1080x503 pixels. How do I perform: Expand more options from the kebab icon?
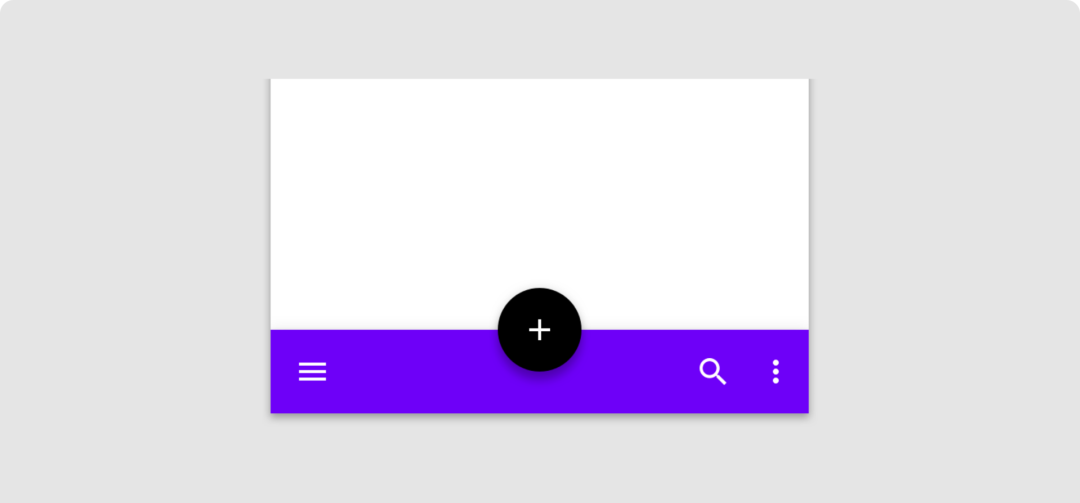[x=776, y=371]
